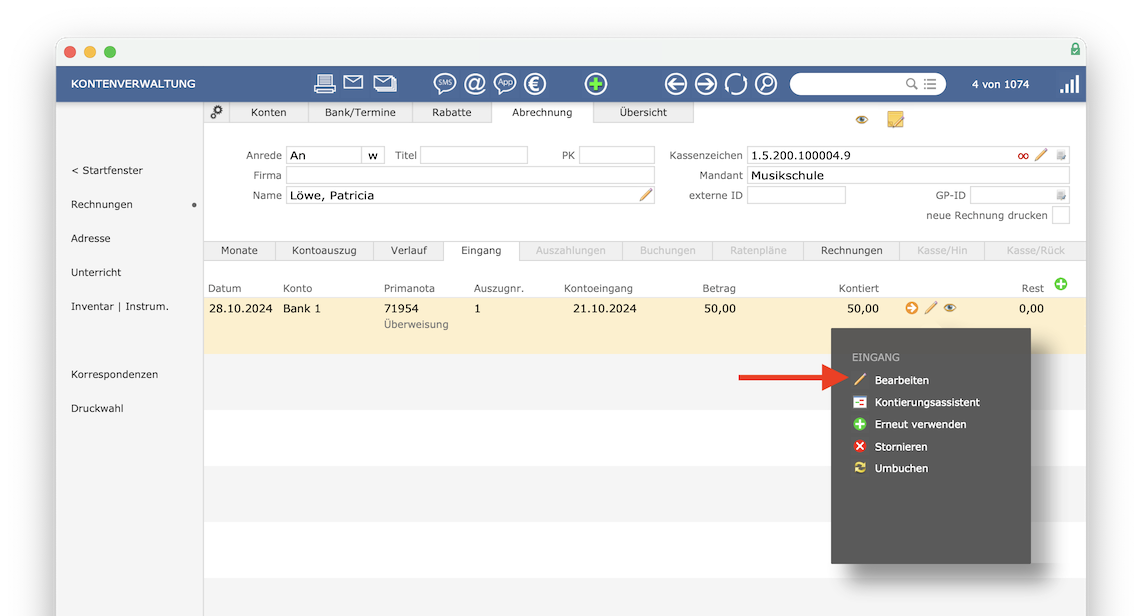1142x616 pixels.
Task: Open the Anrede field showing 'An'
Action: click(x=324, y=155)
